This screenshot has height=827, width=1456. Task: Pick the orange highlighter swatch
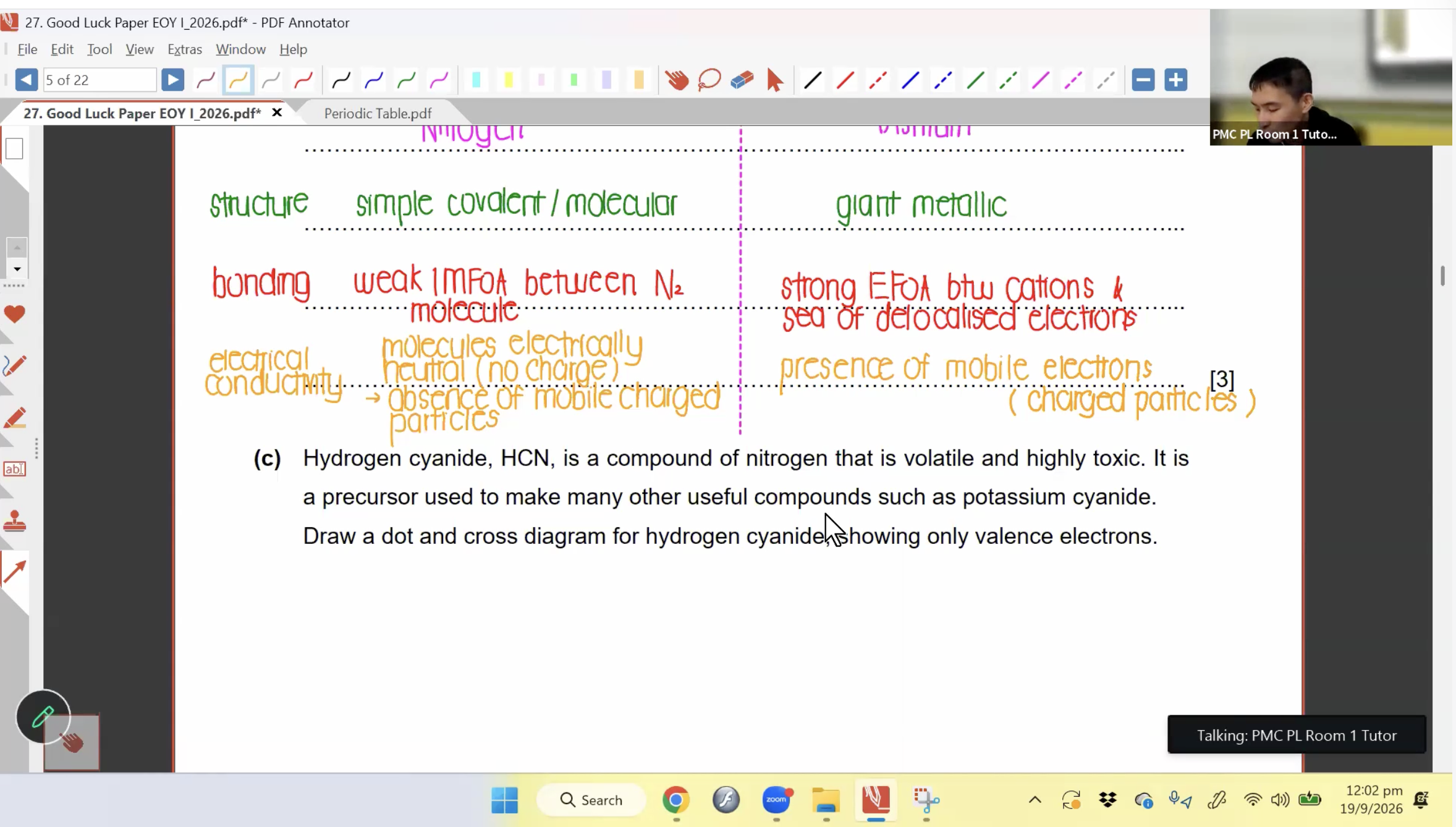coord(639,80)
